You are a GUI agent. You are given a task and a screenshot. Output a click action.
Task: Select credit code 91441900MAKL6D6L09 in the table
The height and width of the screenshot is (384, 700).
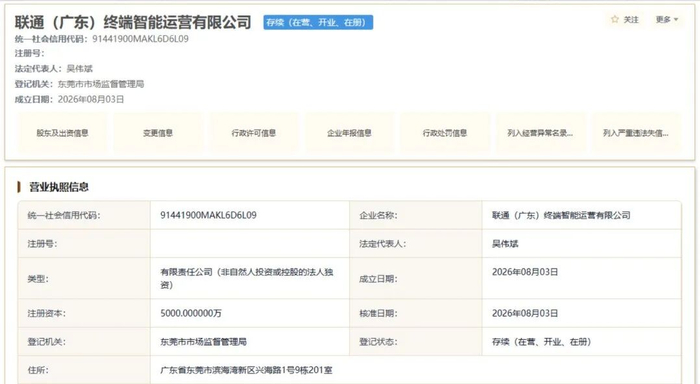208,215
